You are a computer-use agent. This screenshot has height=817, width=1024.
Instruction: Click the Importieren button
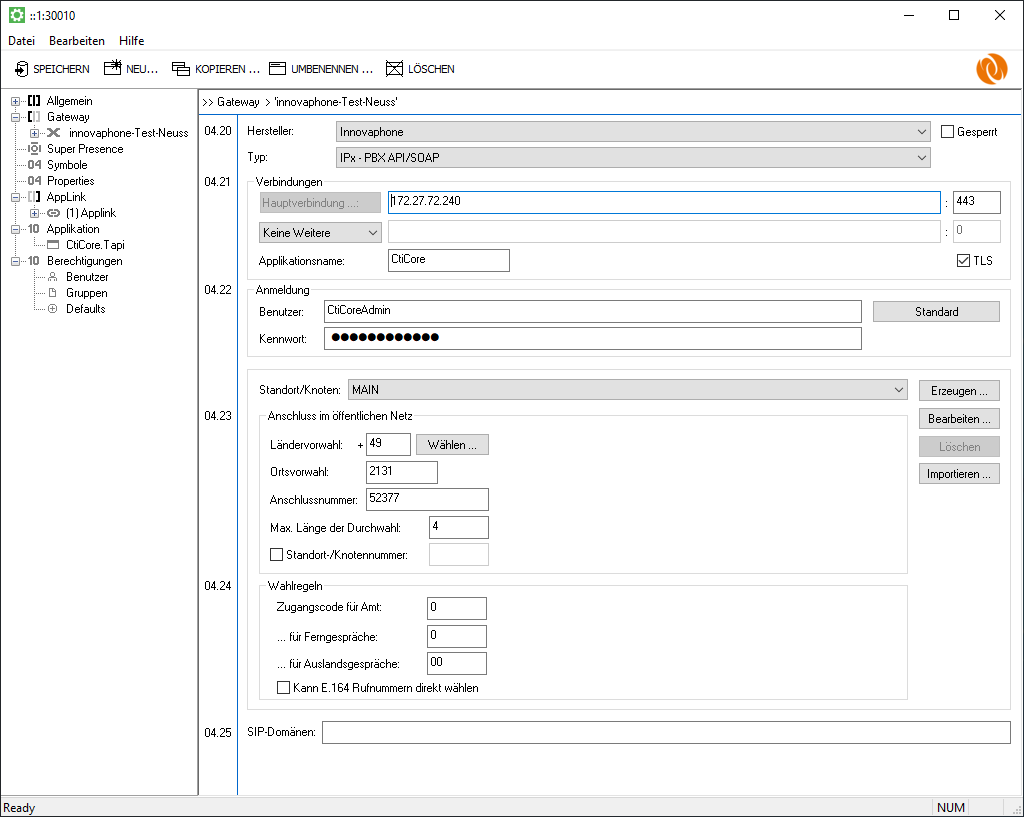pos(959,474)
